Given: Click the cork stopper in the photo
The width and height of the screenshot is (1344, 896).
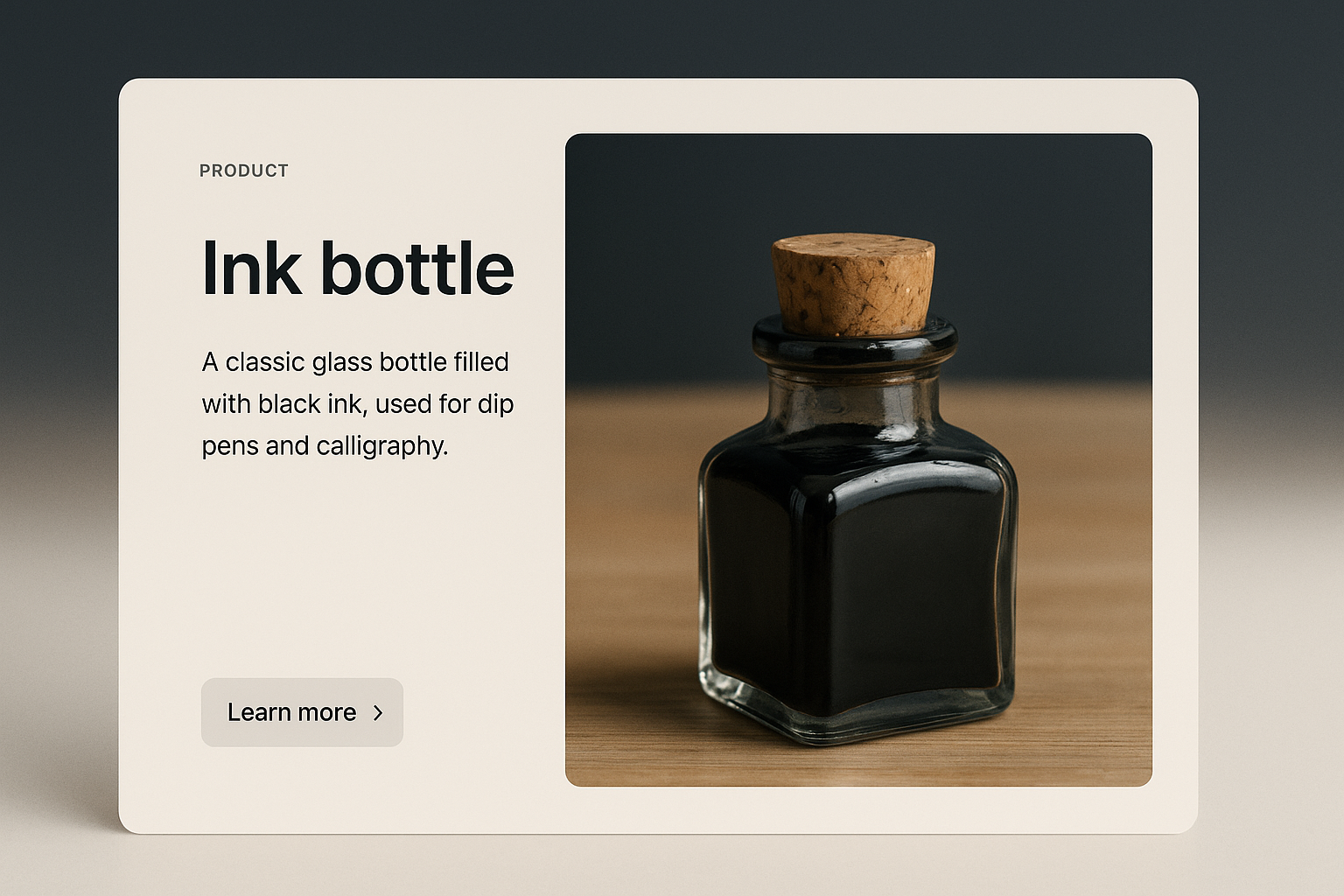Looking at the screenshot, I should pos(853,286).
